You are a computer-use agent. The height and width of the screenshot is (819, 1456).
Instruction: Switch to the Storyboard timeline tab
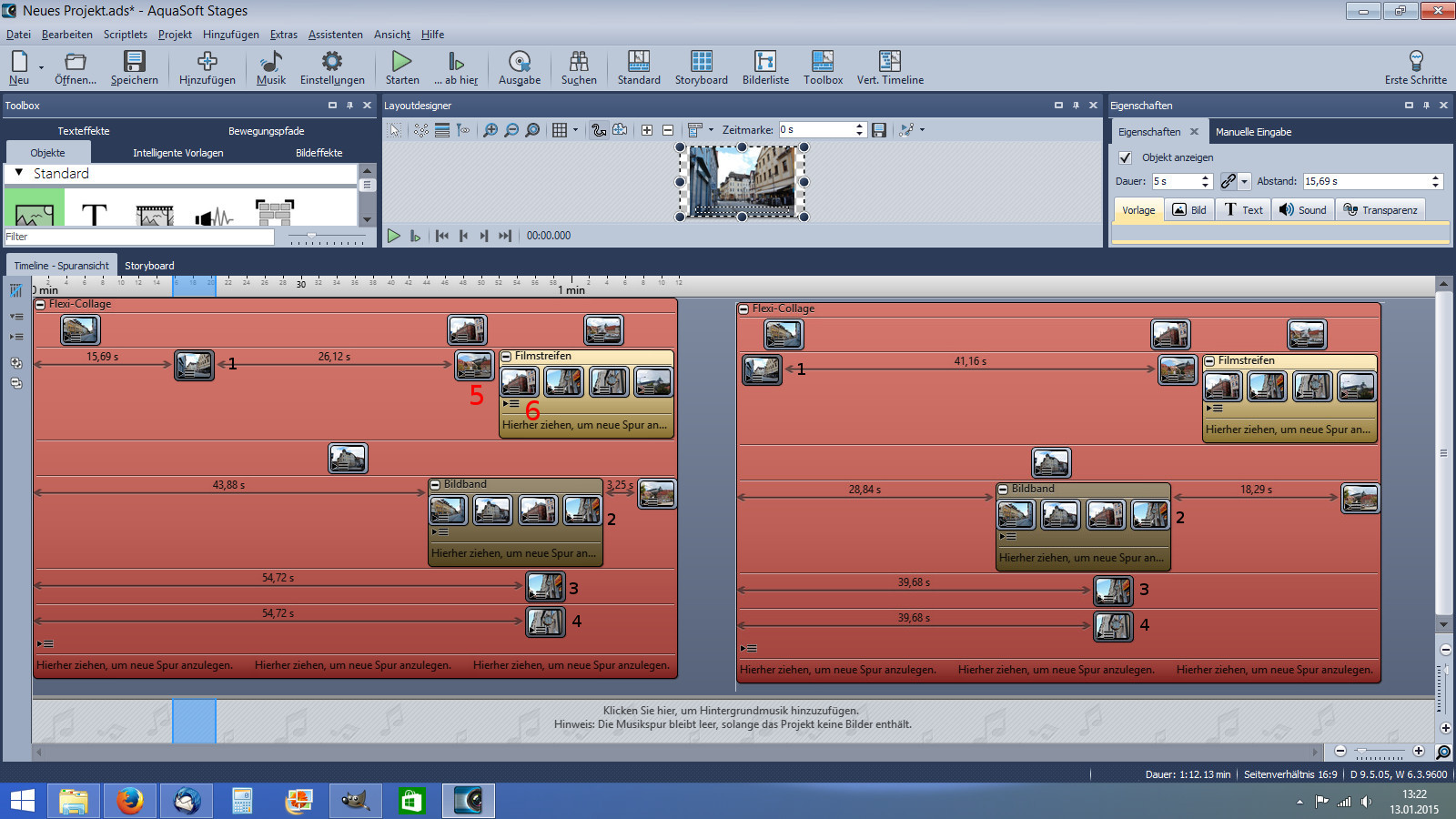149,266
